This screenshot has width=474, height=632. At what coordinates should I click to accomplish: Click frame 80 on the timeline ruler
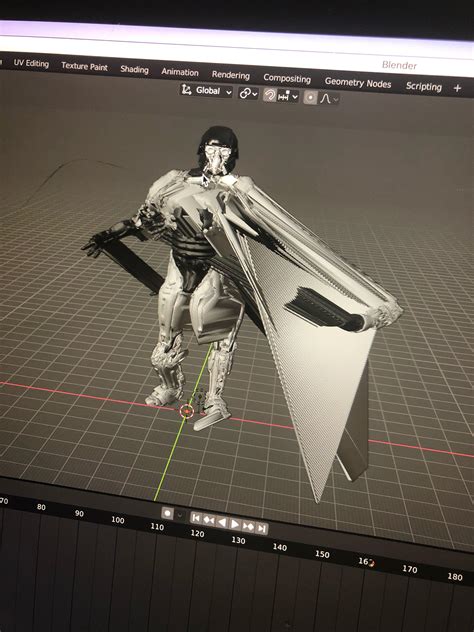41,507
